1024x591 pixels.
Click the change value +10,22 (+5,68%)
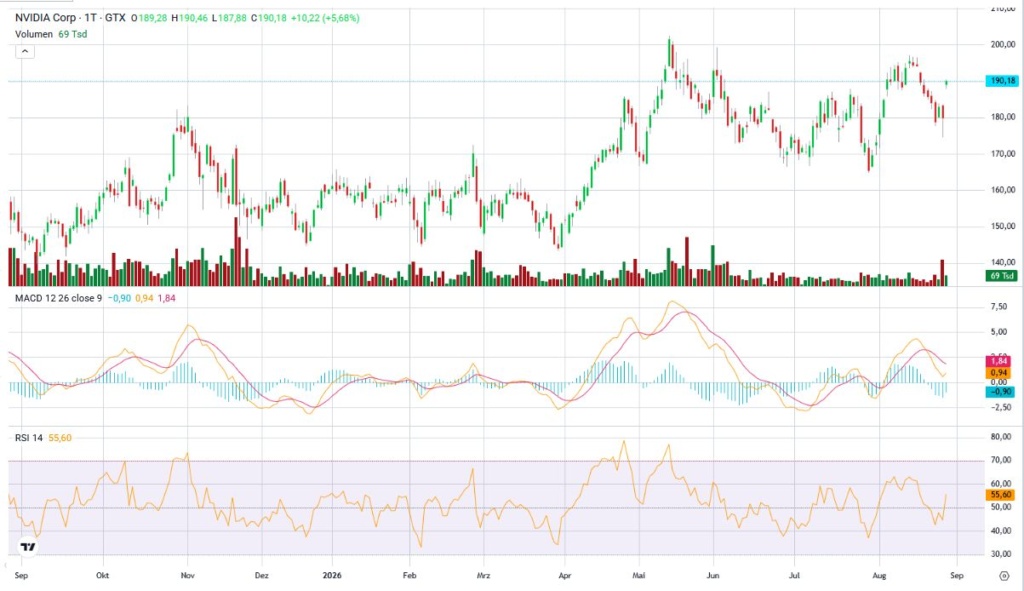[325, 18]
